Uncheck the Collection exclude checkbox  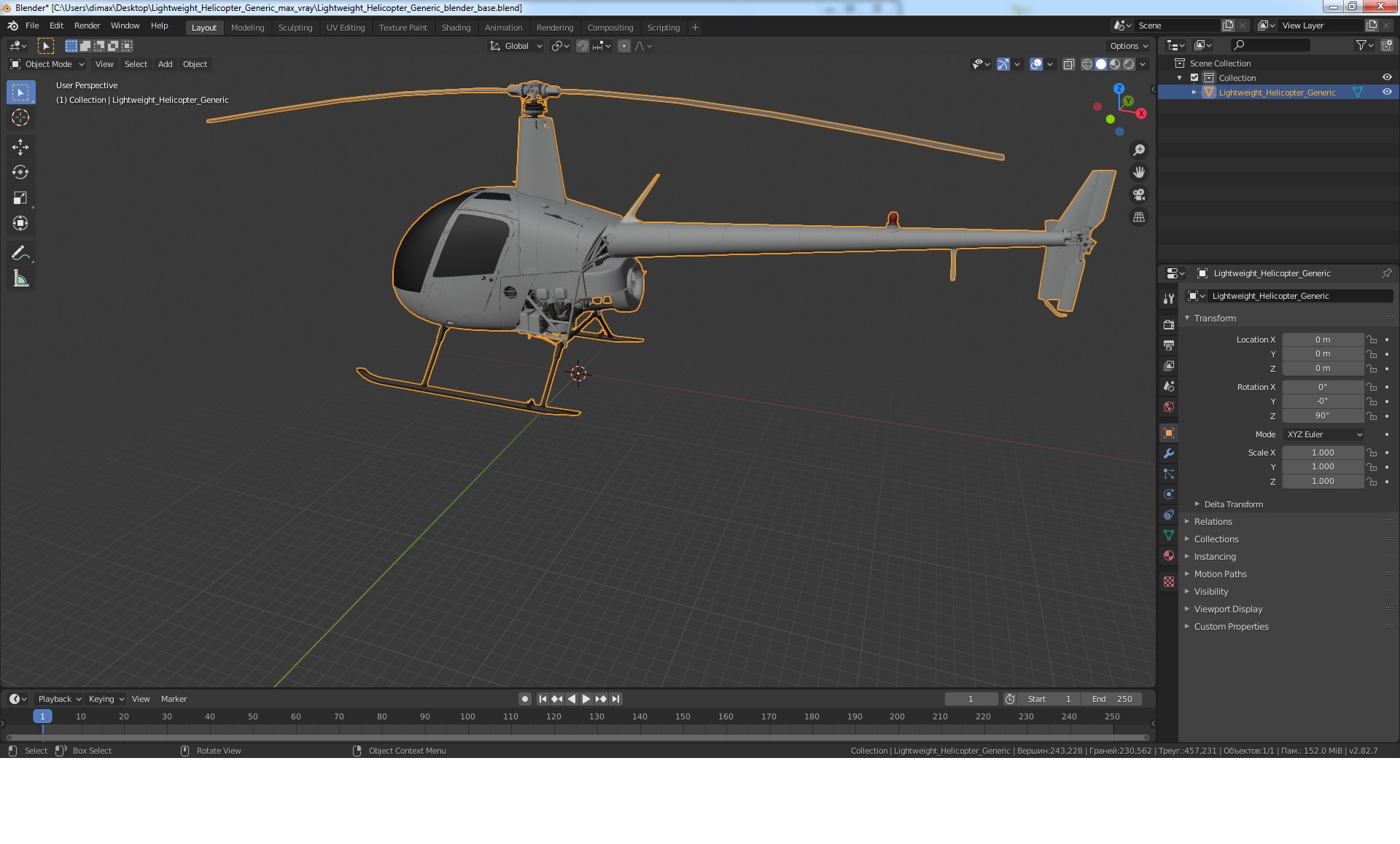point(1194,77)
